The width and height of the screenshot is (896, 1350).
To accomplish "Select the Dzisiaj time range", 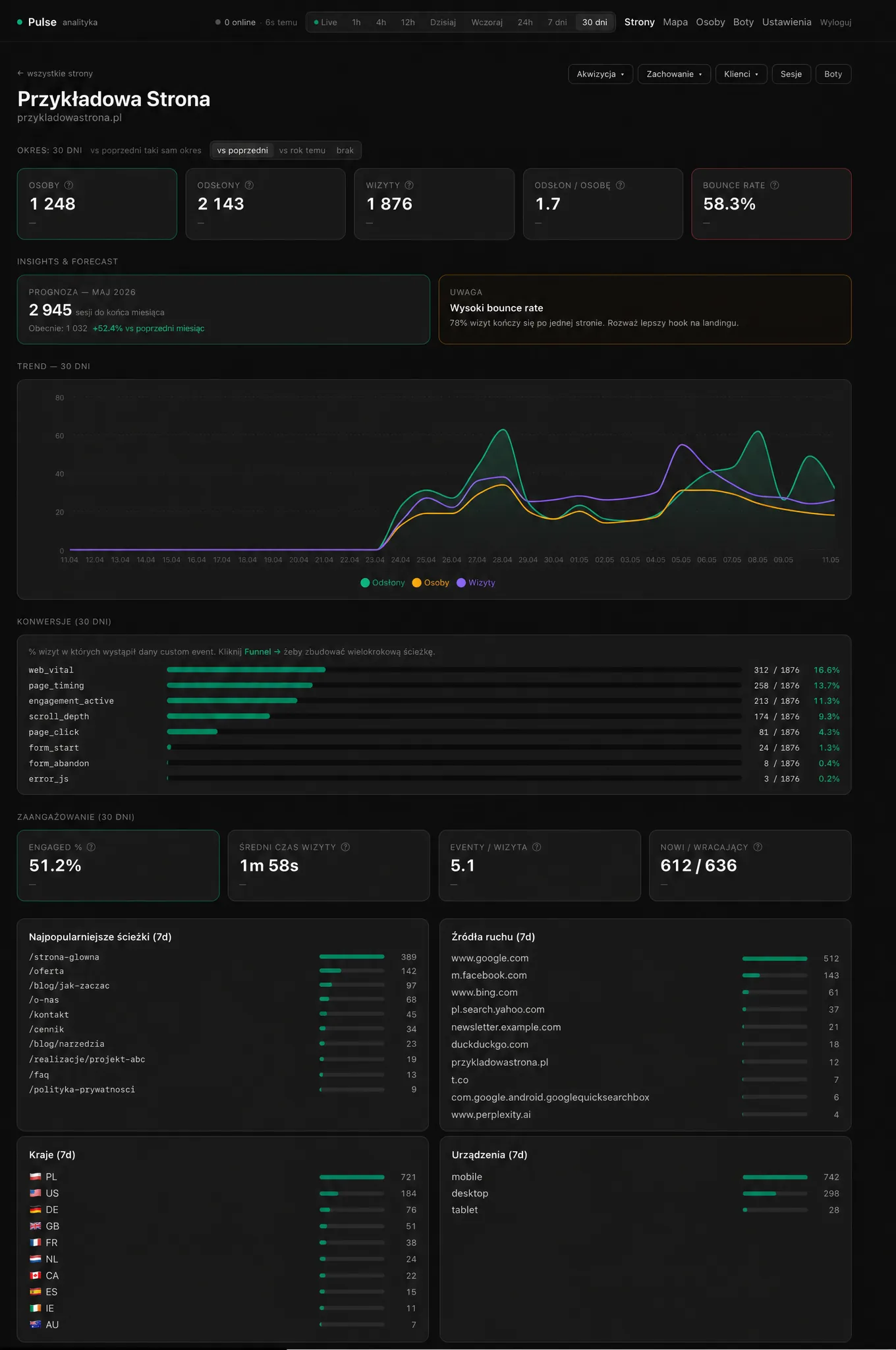I will (443, 22).
